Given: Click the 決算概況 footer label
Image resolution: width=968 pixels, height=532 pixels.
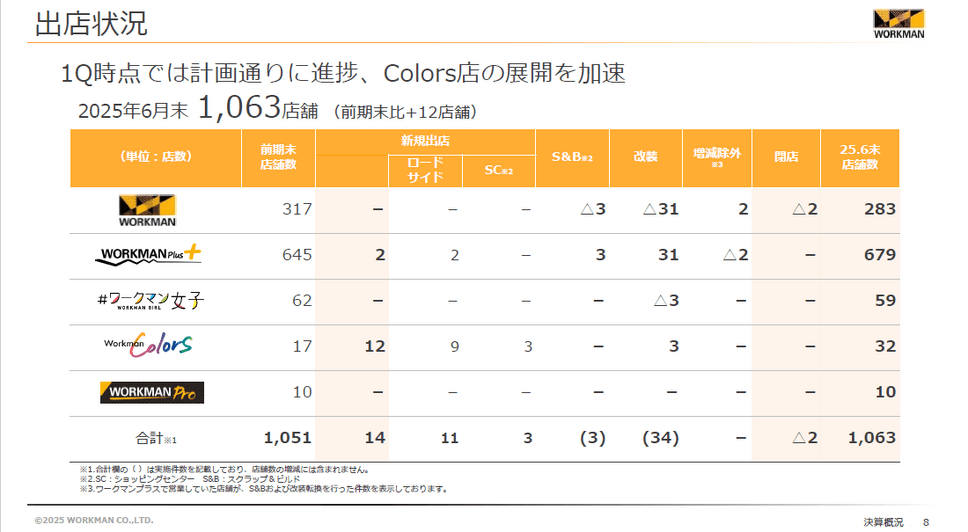Looking at the screenshot, I should pos(883,522).
